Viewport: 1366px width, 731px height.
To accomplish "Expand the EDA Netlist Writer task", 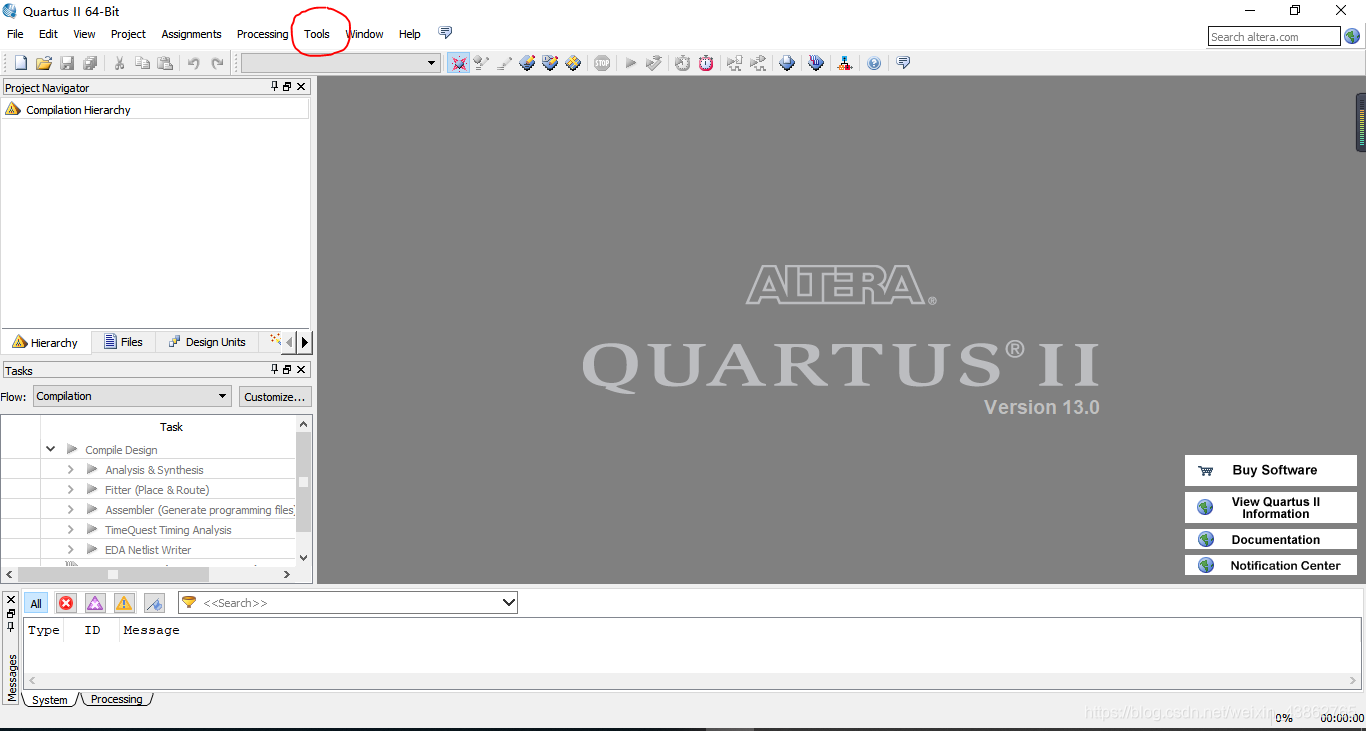I will click(x=71, y=550).
